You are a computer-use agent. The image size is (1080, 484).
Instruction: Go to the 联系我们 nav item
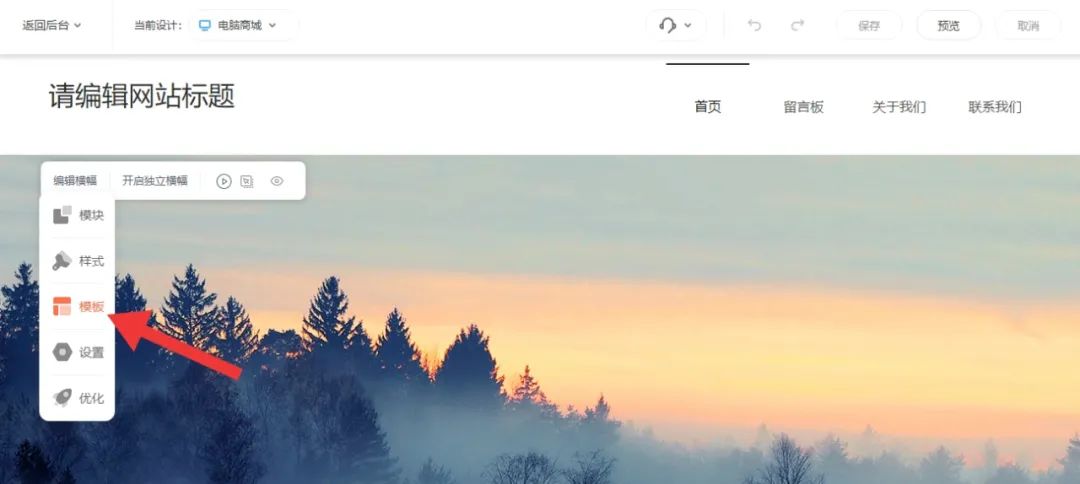(995, 107)
